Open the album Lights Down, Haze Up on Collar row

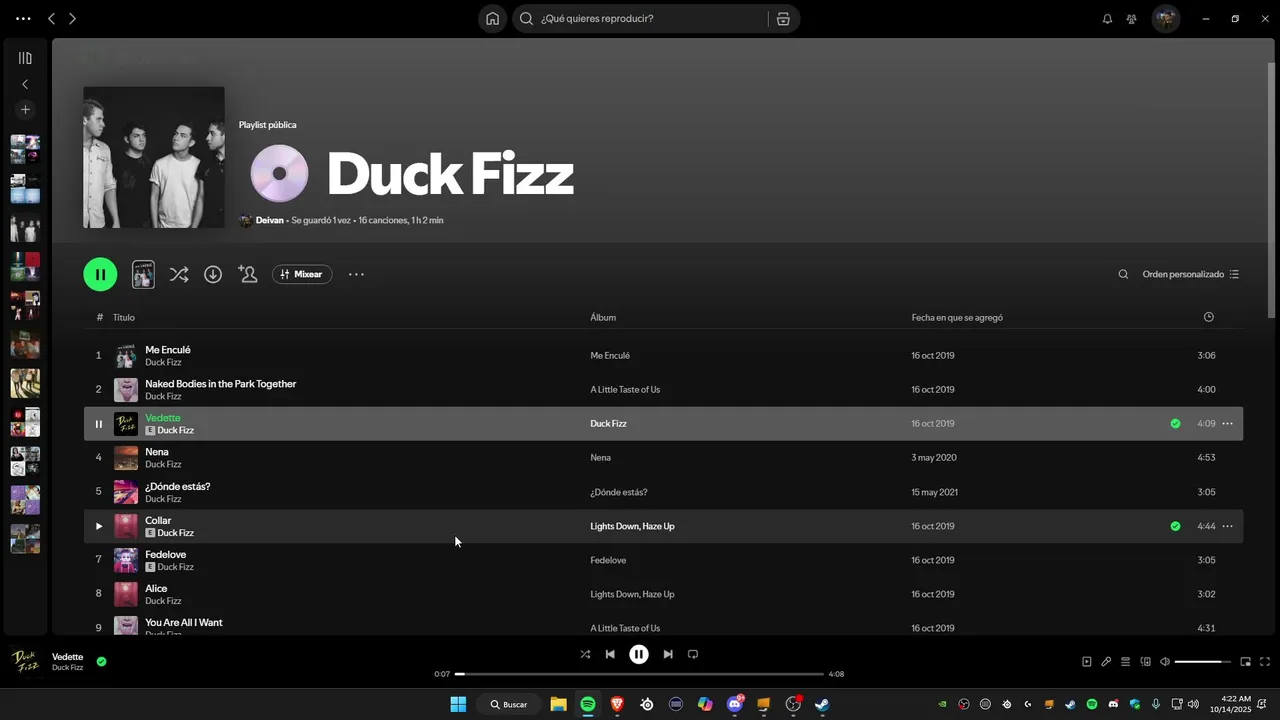pyautogui.click(x=632, y=526)
